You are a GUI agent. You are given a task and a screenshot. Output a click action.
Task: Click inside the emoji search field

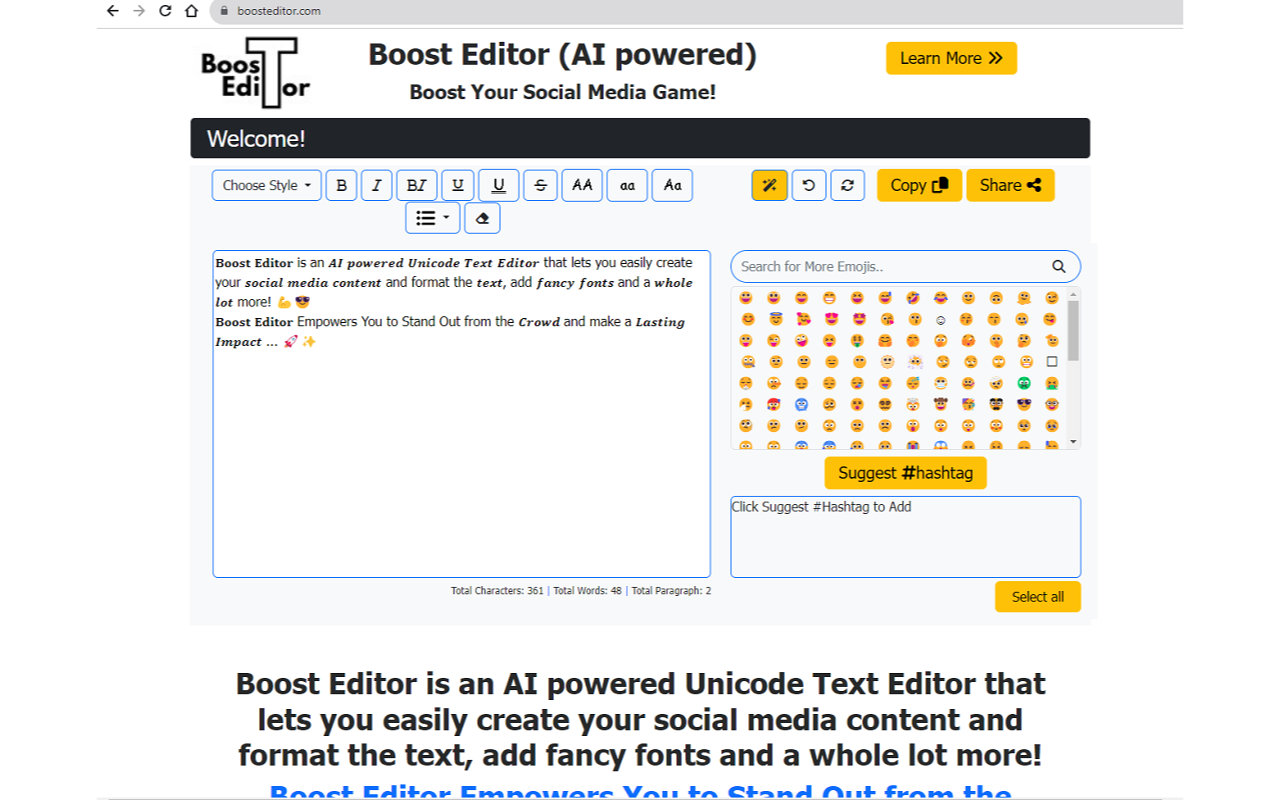click(x=880, y=266)
